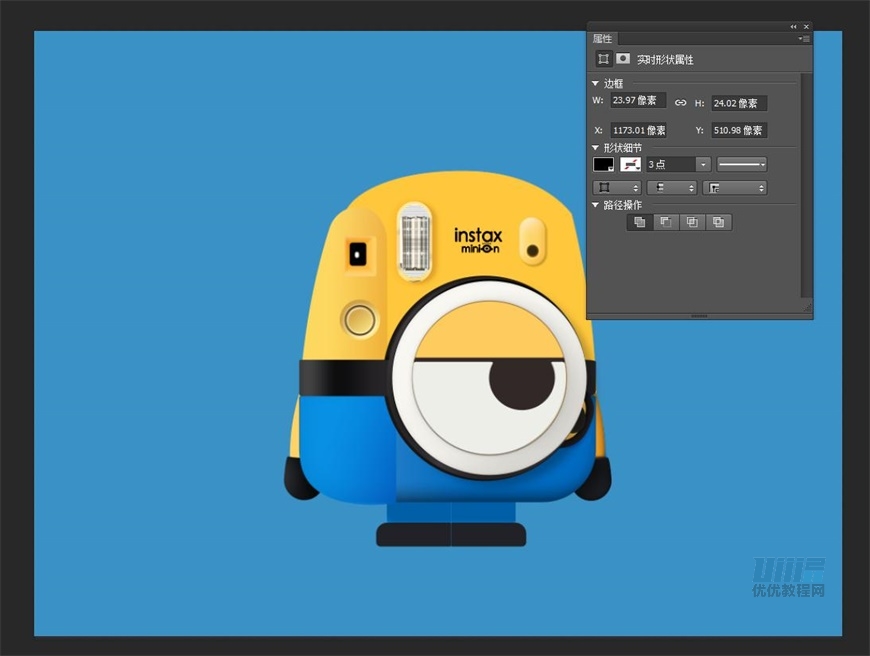Image resolution: width=870 pixels, height=656 pixels.
Task: Toggle the link width and height chain
Action: 680,102
